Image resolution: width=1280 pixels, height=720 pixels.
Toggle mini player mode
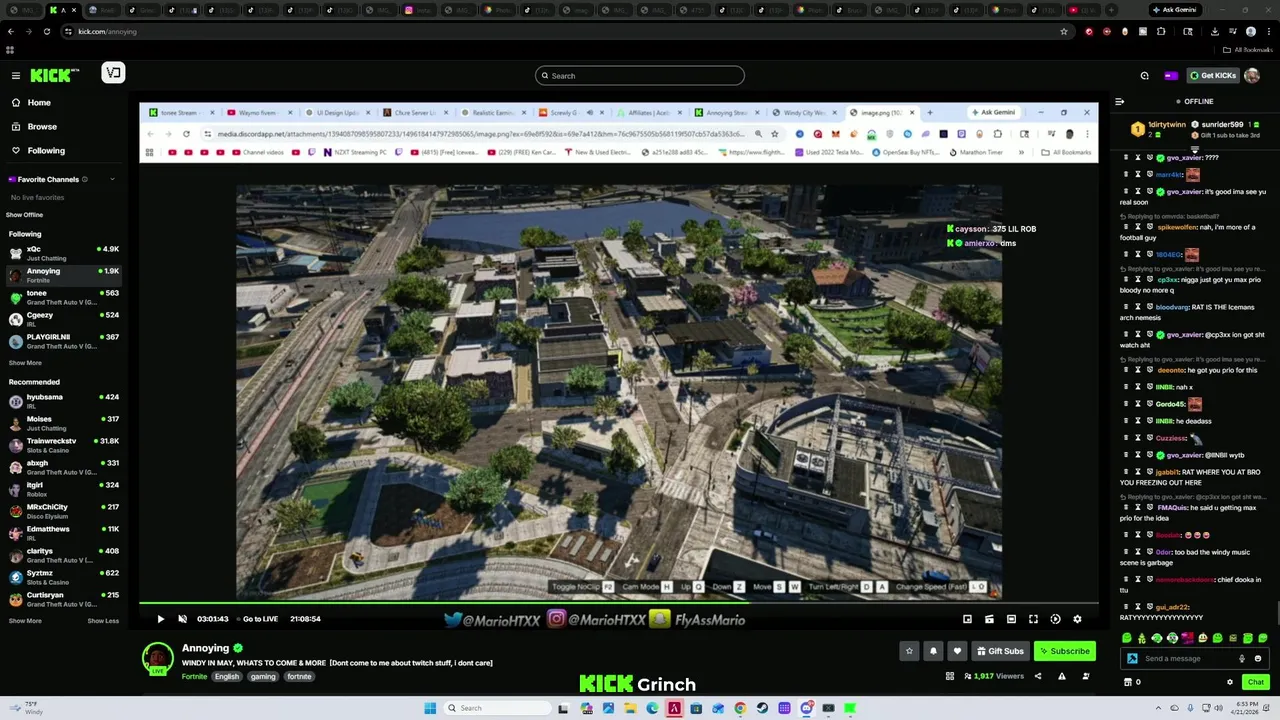tap(967, 619)
